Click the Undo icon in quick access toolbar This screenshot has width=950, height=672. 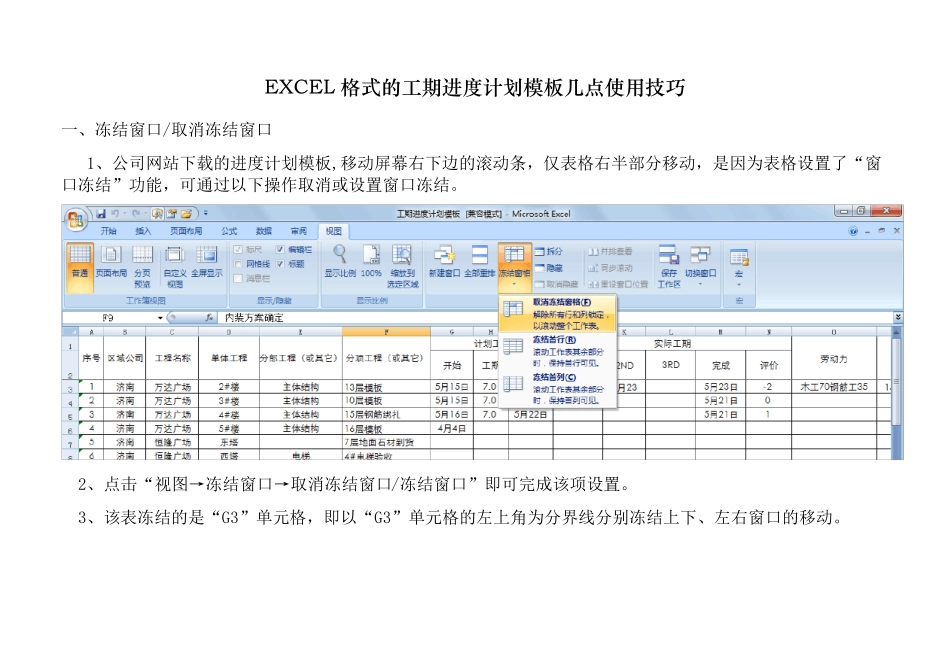click(x=115, y=213)
